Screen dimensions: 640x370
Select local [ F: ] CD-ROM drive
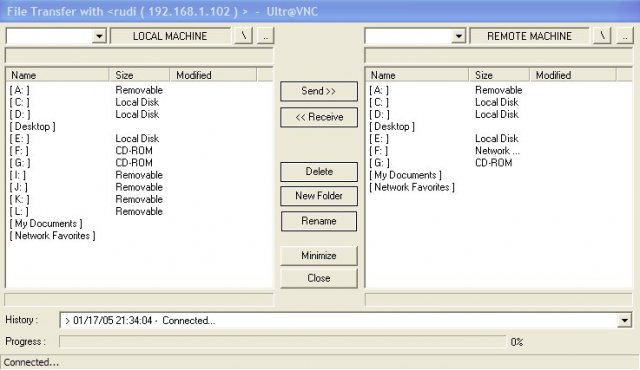pos(19,151)
